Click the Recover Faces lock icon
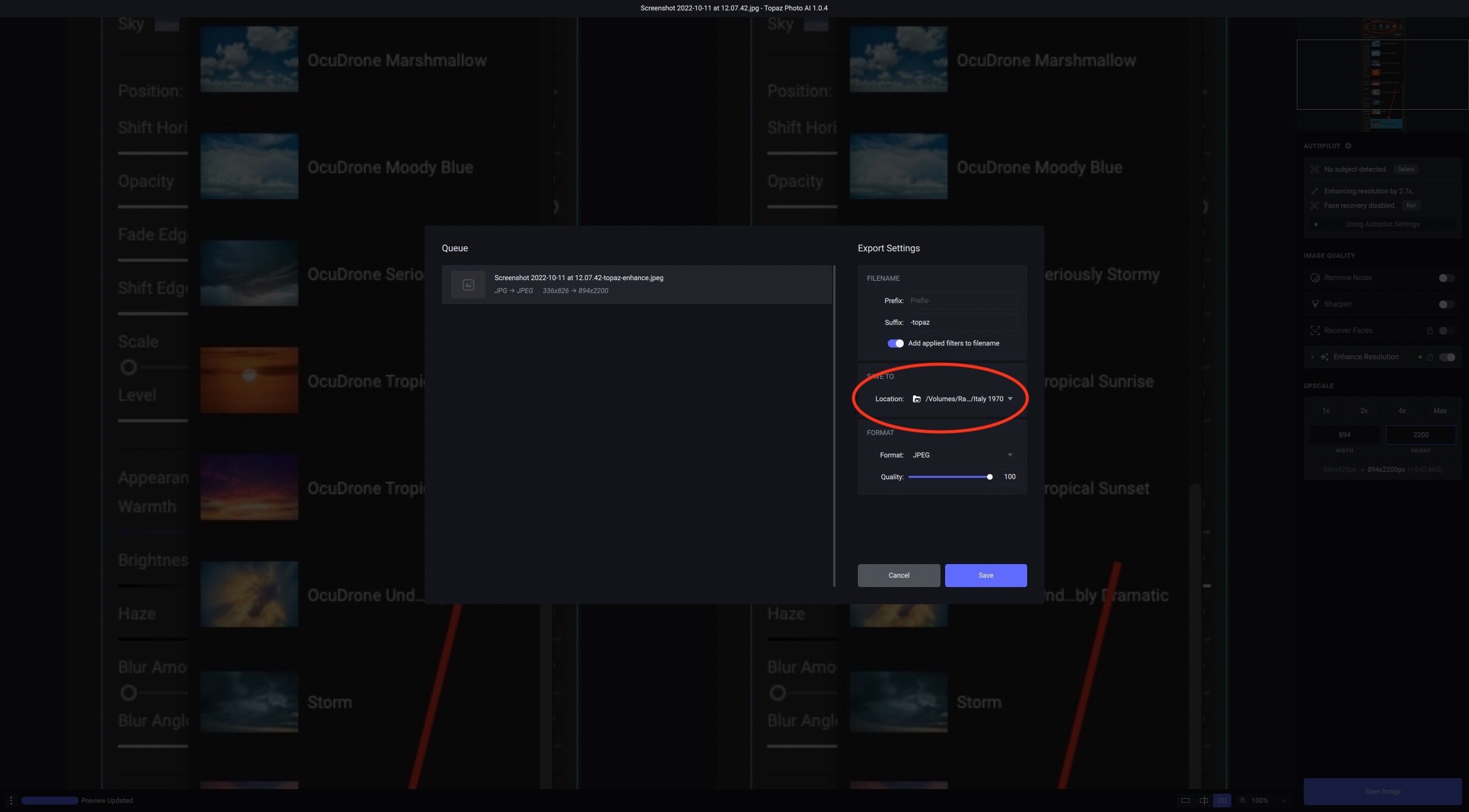Image resolution: width=1469 pixels, height=812 pixels. coord(1430,331)
